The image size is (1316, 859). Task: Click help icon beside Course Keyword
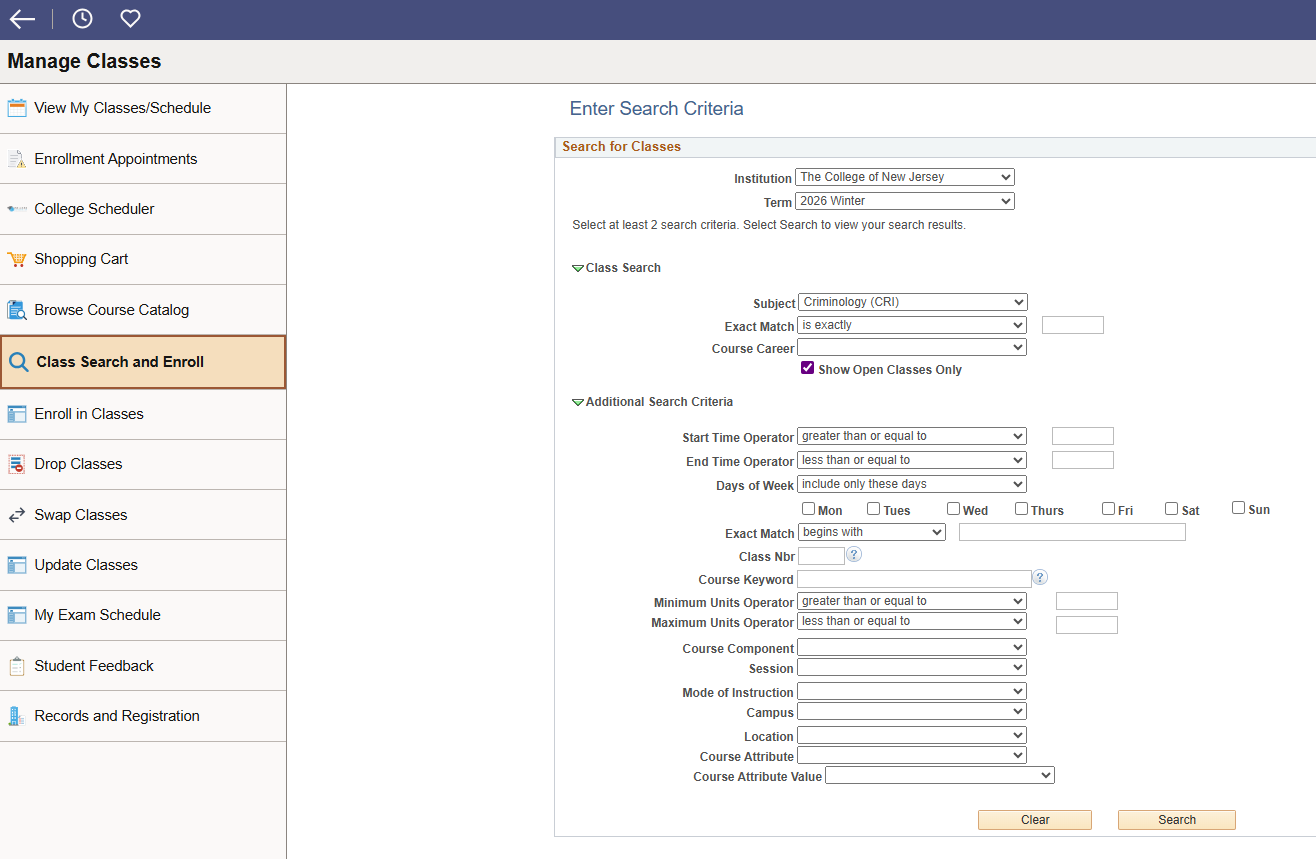1040,578
